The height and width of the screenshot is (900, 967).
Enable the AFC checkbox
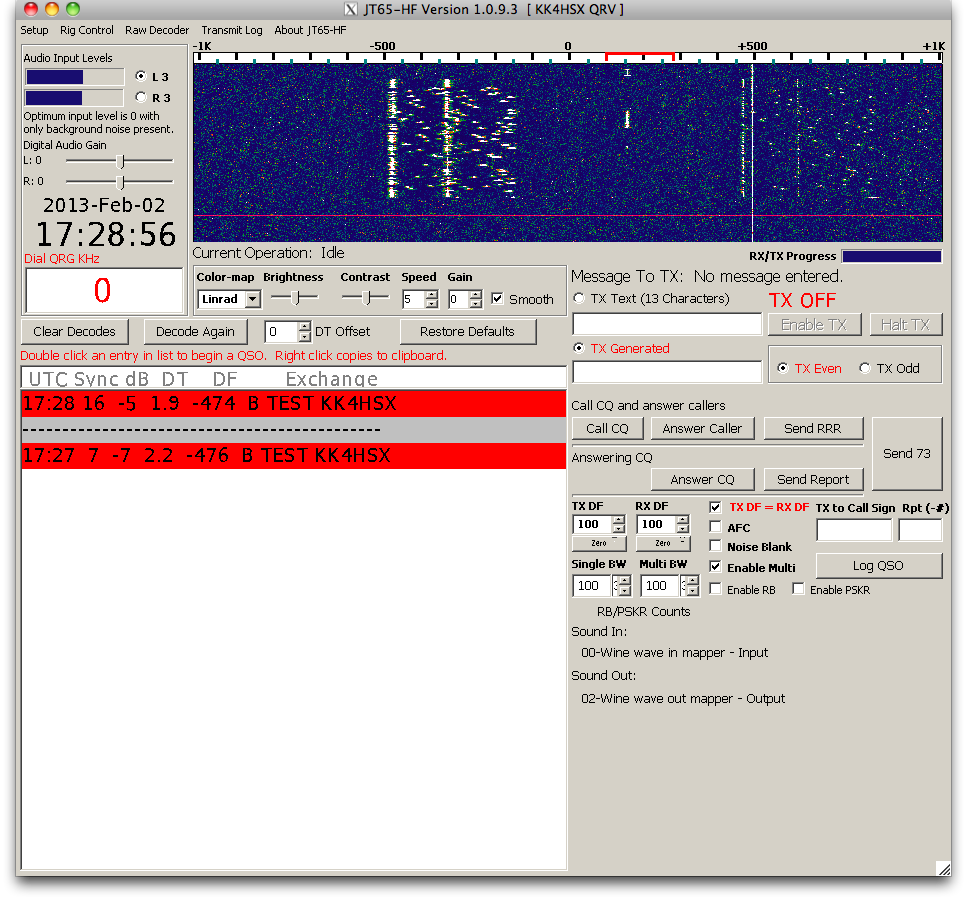tap(715, 527)
